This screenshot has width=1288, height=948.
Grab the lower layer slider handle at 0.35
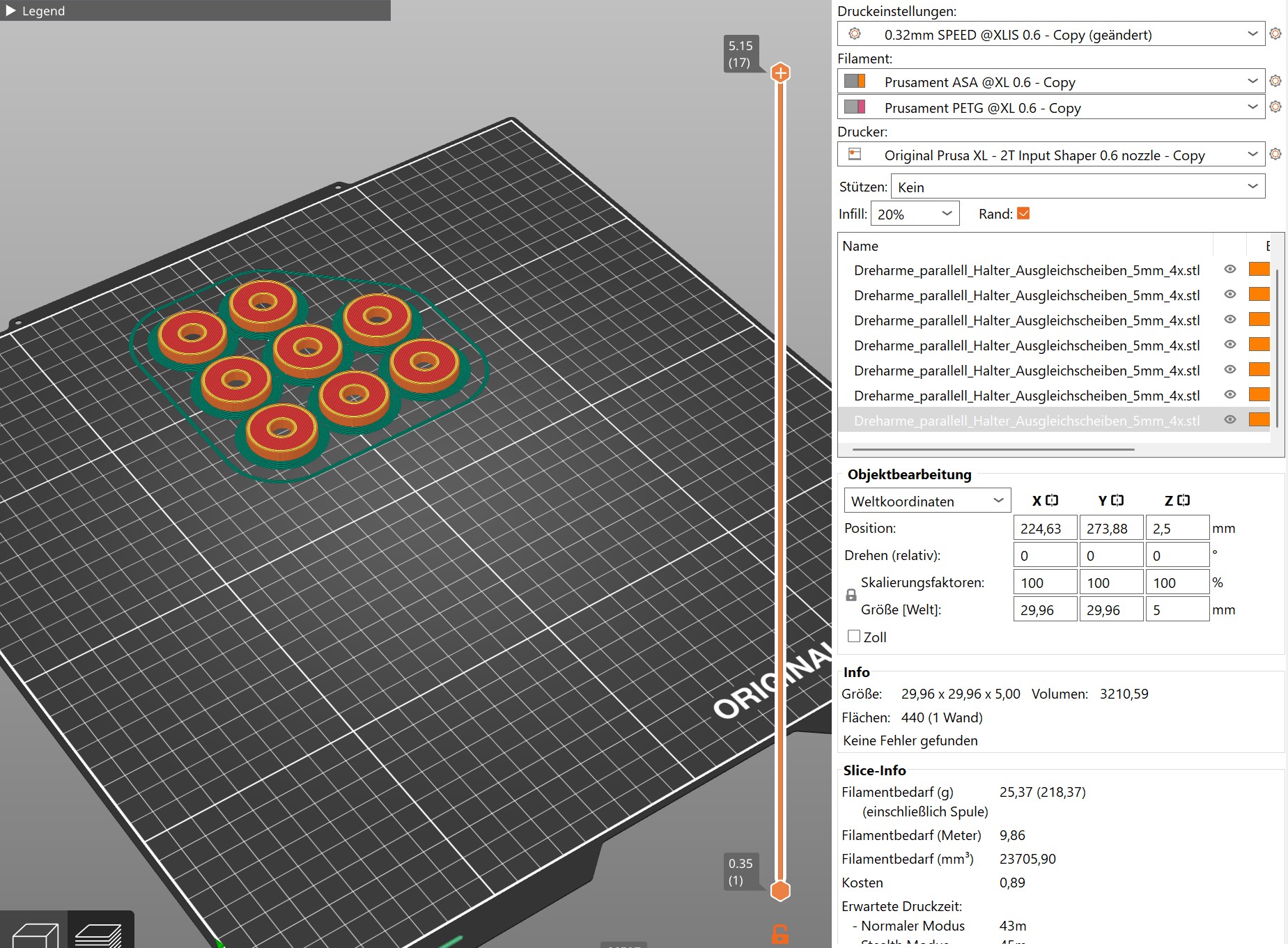coord(780,890)
